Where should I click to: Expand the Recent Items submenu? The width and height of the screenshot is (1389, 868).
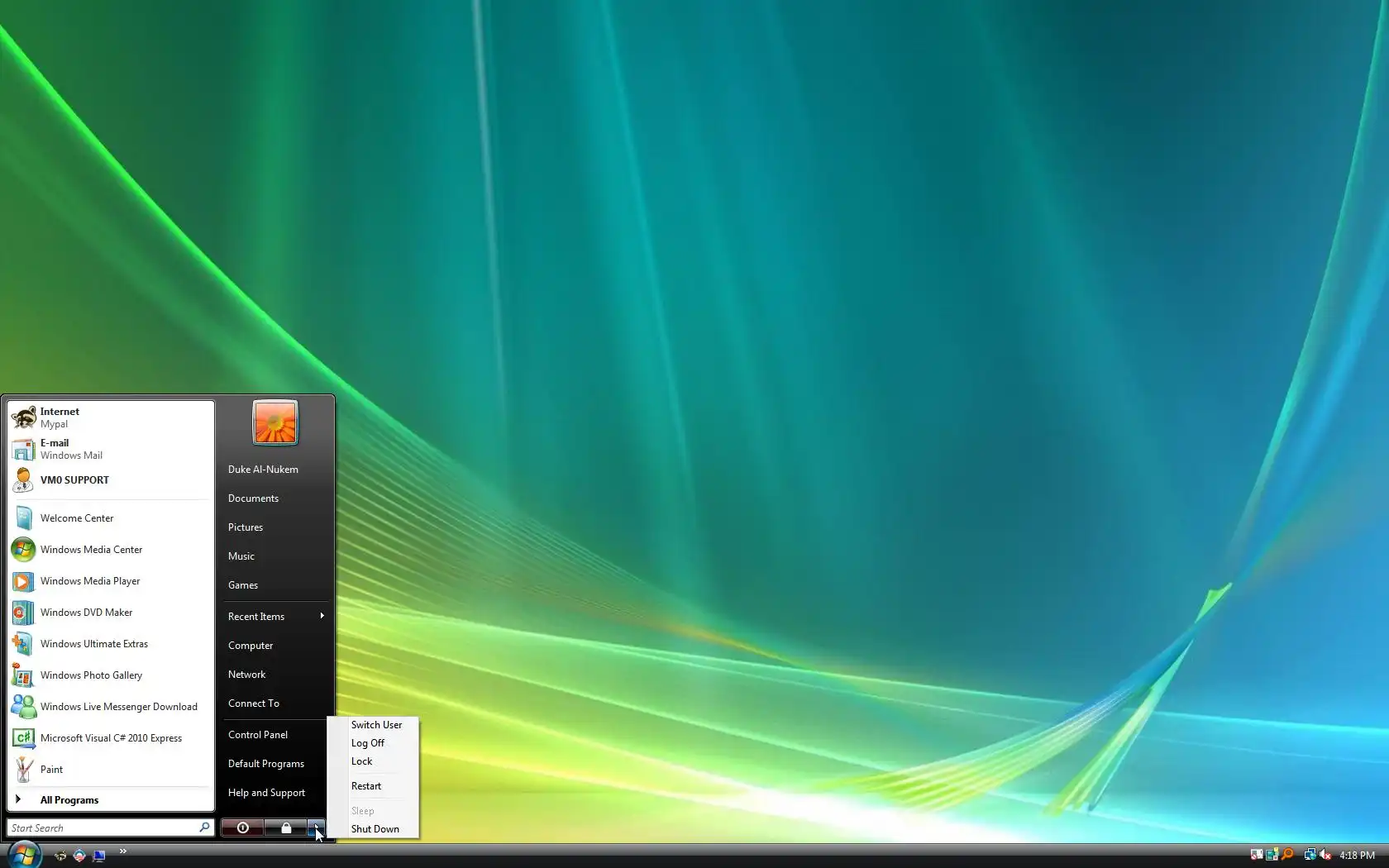click(x=276, y=617)
